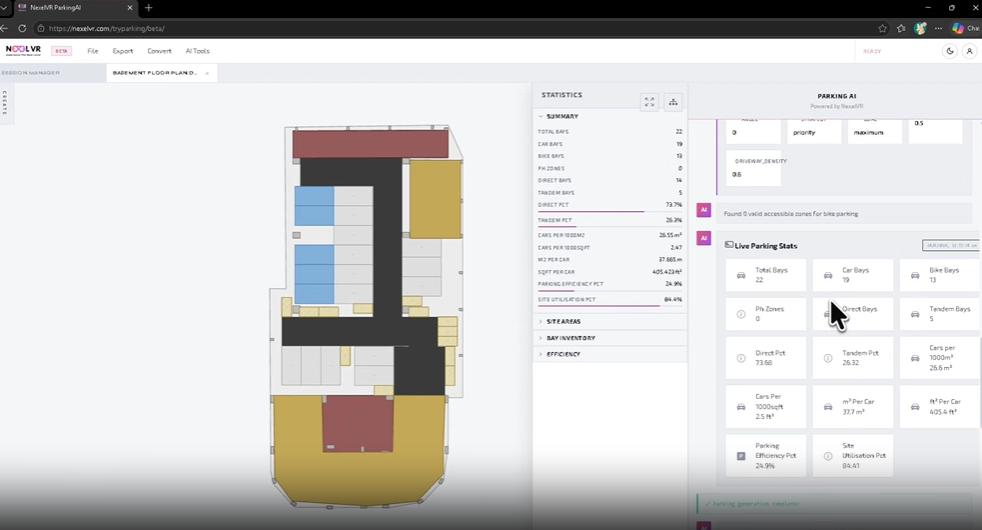Open the user account icon

coord(969,51)
